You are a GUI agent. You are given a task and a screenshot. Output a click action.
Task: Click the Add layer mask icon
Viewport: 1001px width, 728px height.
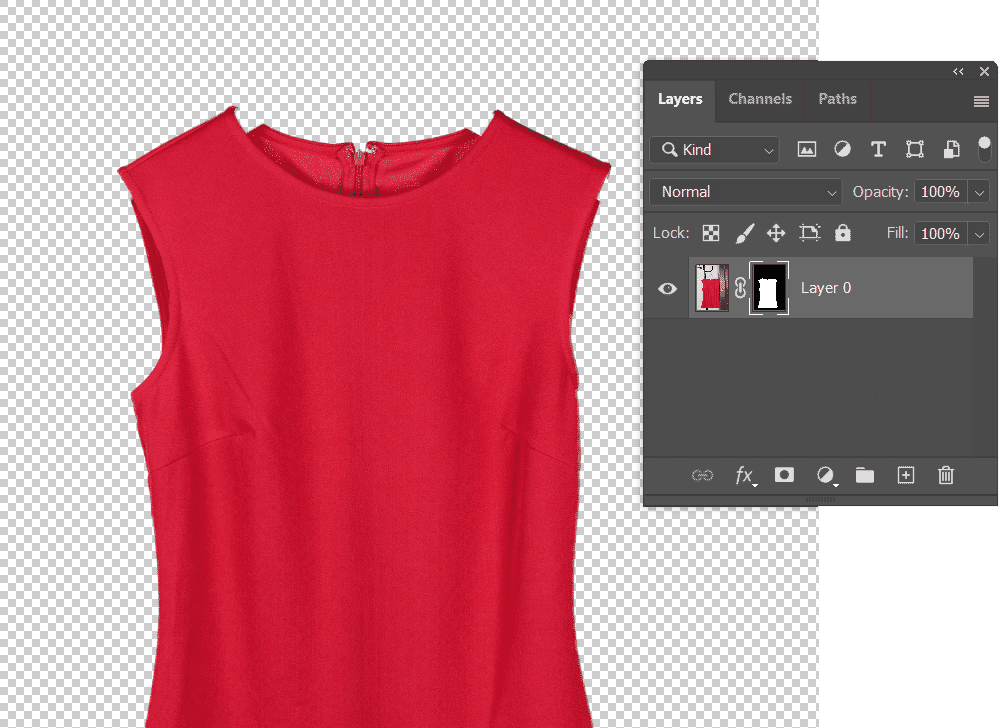(784, 475)
